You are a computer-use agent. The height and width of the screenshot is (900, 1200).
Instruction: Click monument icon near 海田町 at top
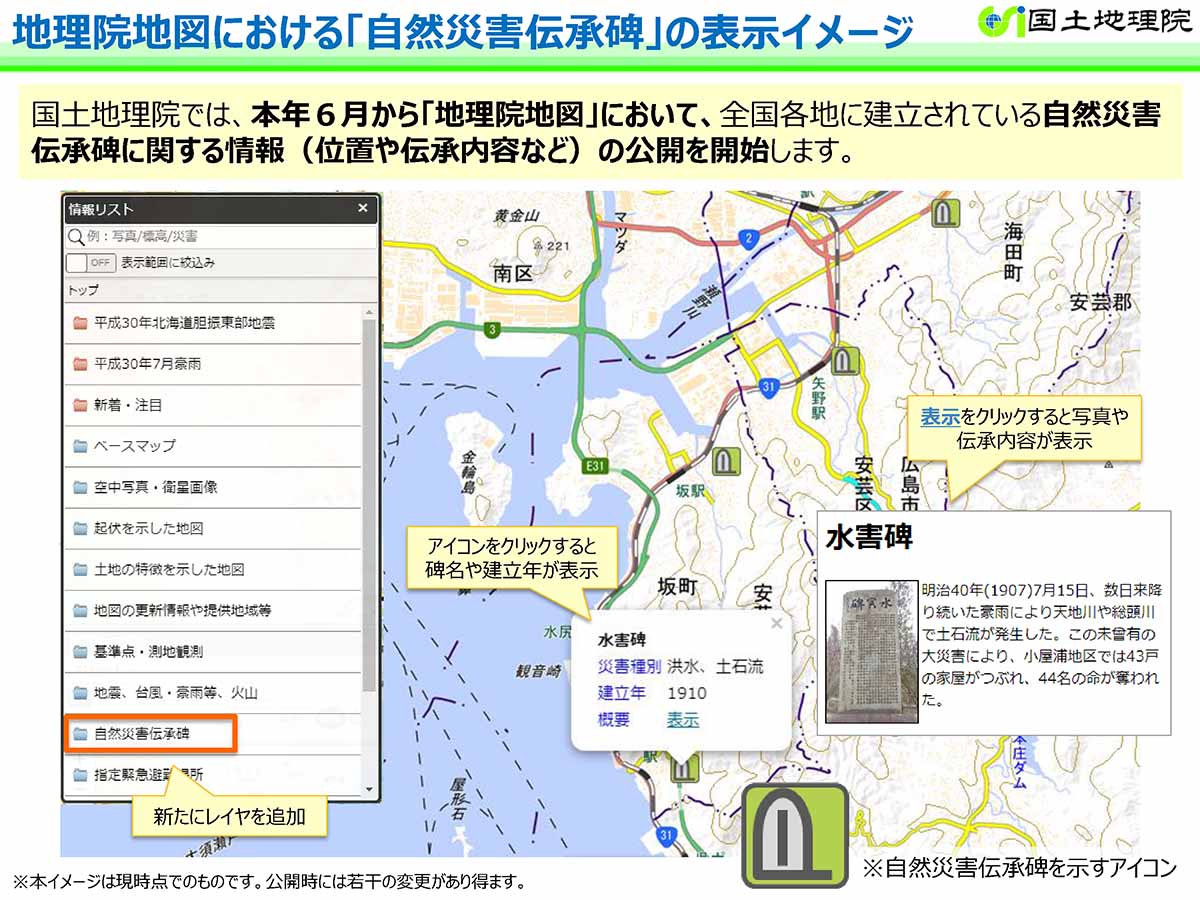945,213
